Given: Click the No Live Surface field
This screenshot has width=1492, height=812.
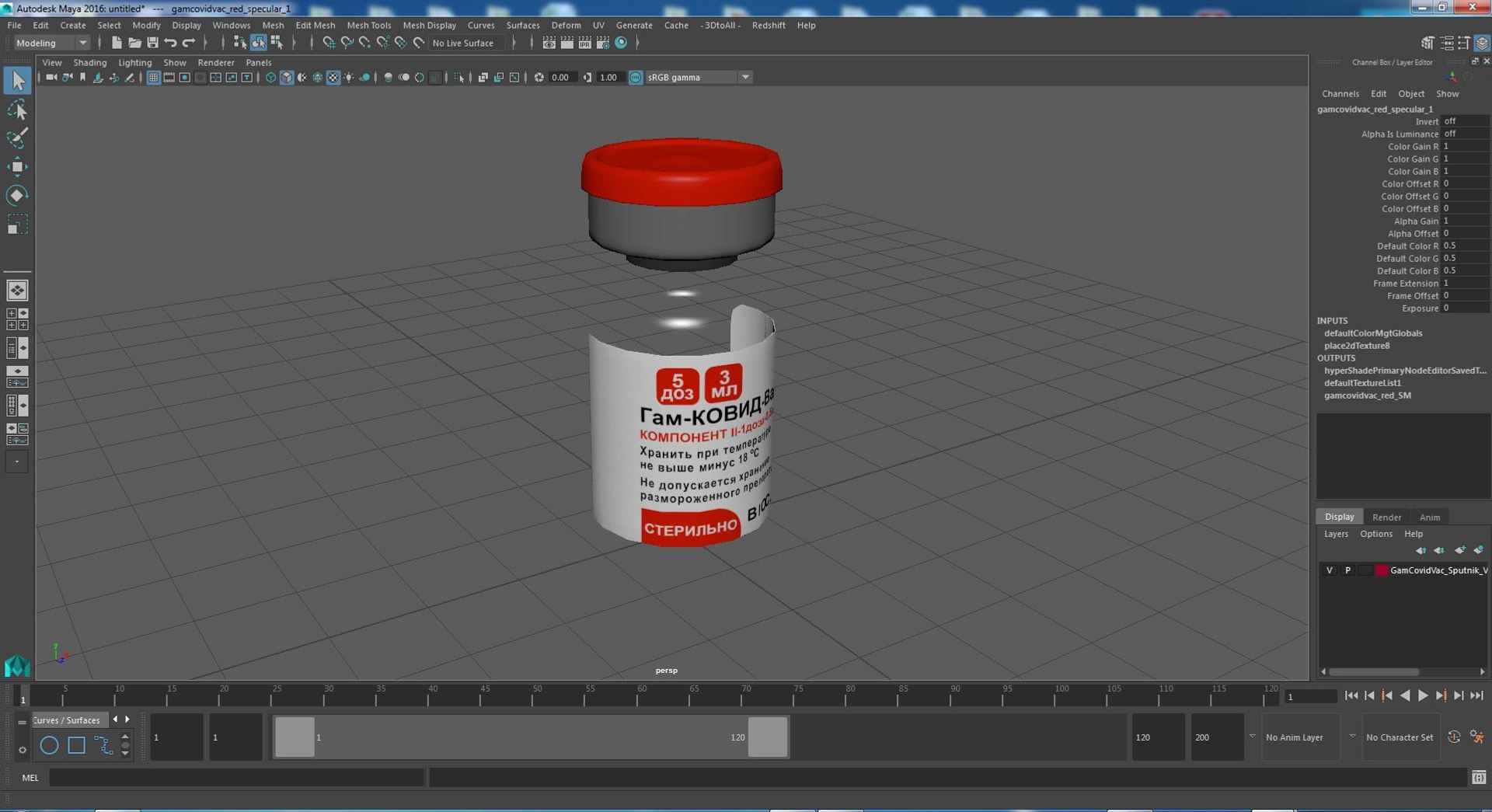Looking at the screenshot, I should pyautogui.click(x=465, y=43).
